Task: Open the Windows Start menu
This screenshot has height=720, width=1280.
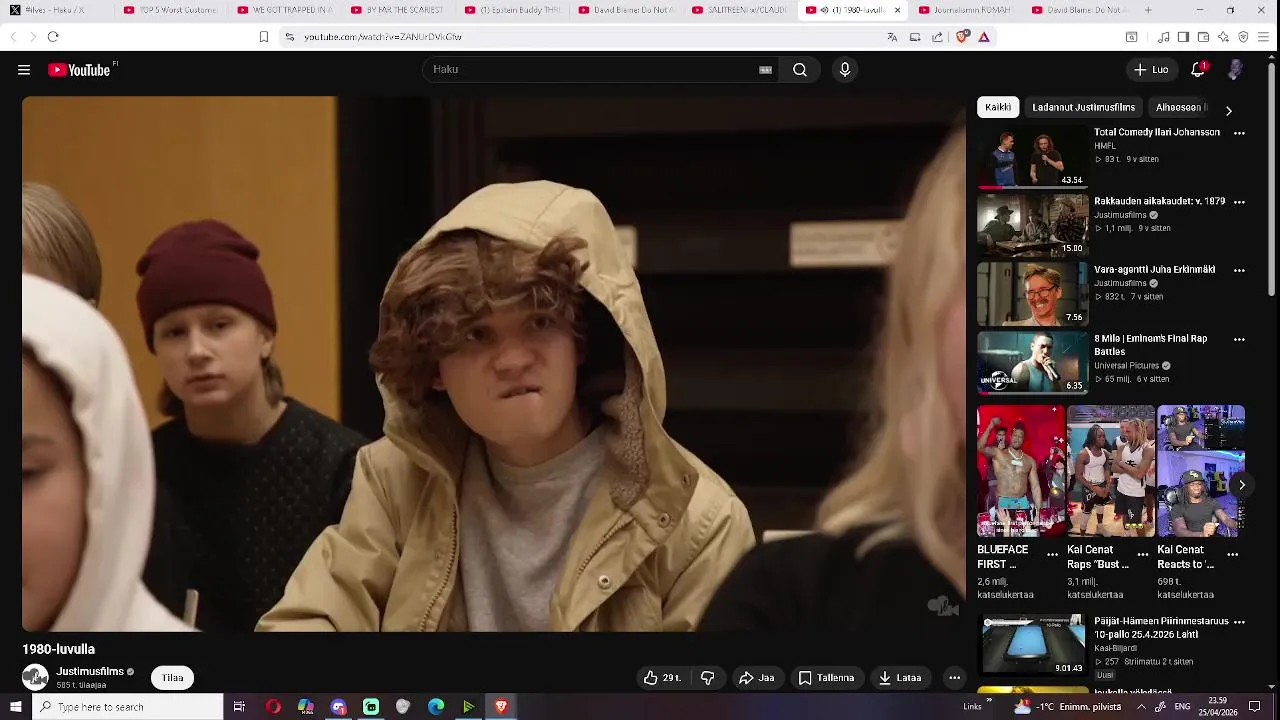Action: [15, 707]
